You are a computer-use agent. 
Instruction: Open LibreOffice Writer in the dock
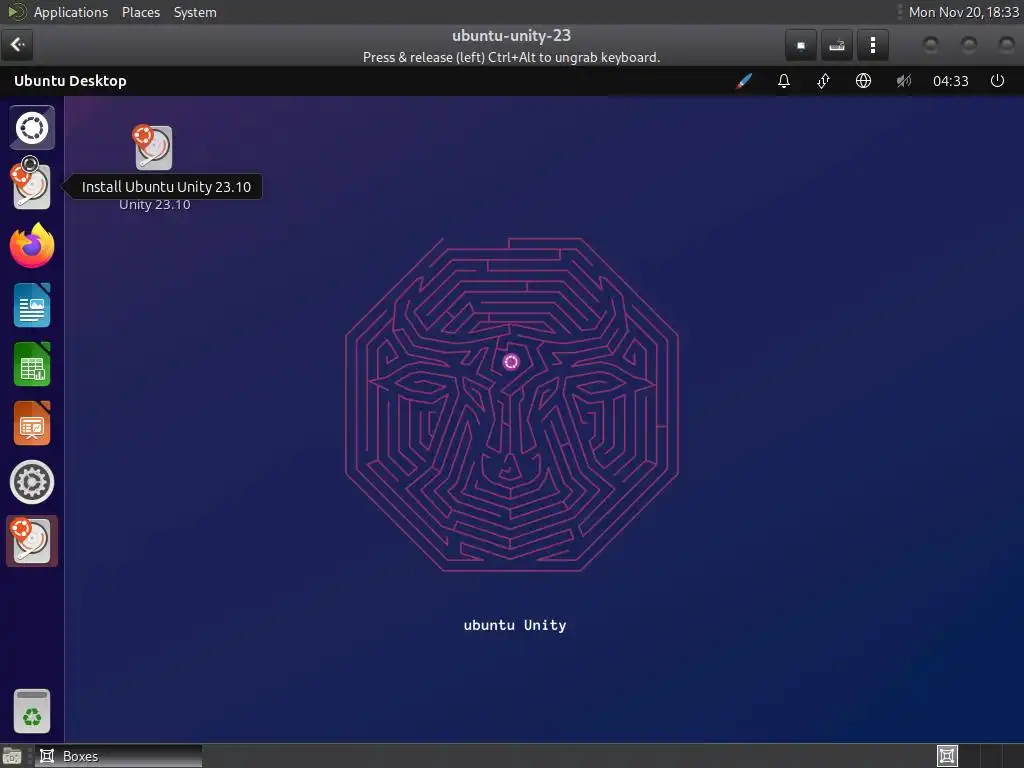(31, 305)
